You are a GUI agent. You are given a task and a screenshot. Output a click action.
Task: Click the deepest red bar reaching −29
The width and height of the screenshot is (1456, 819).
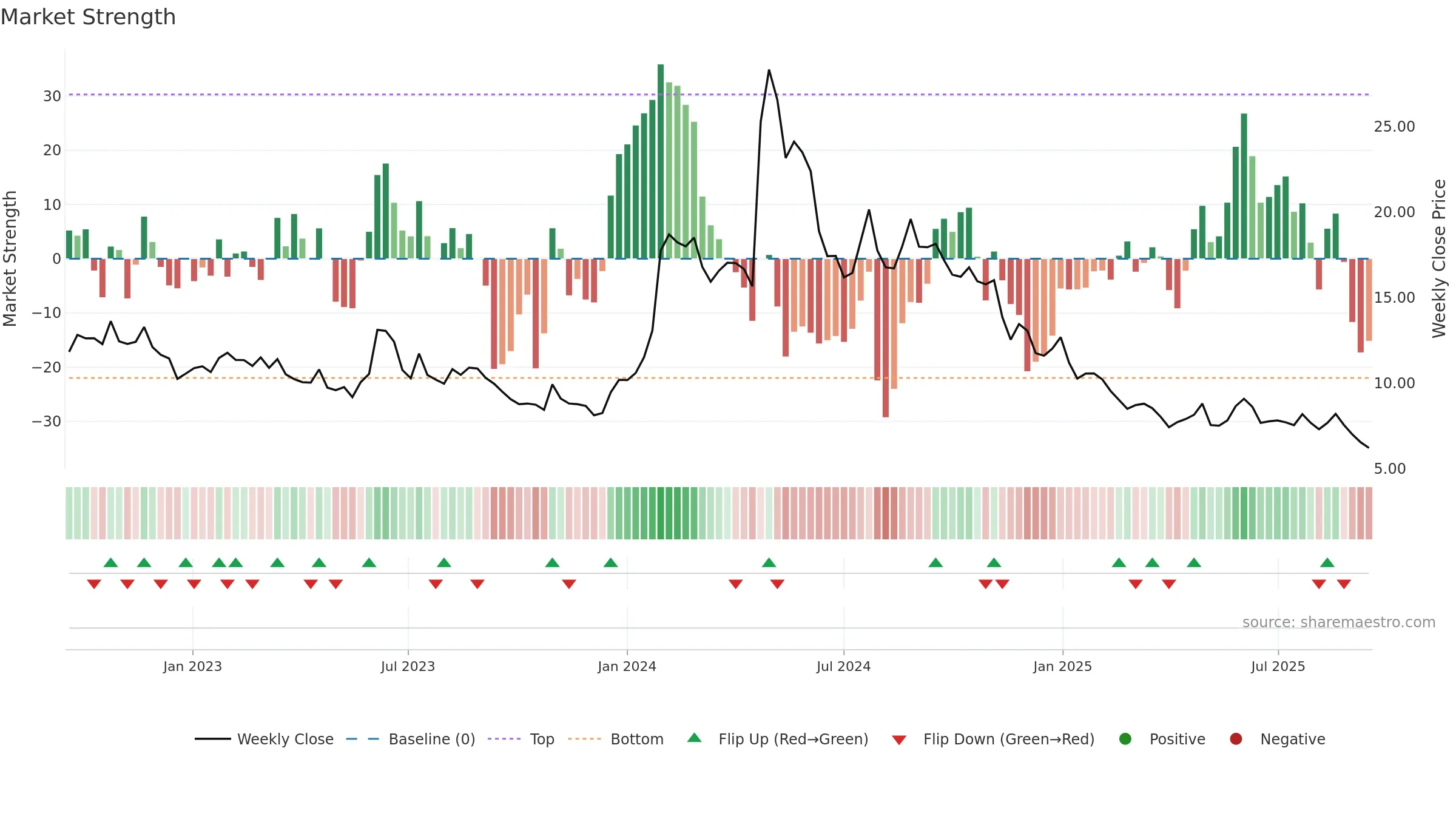(x=886, y=338)
